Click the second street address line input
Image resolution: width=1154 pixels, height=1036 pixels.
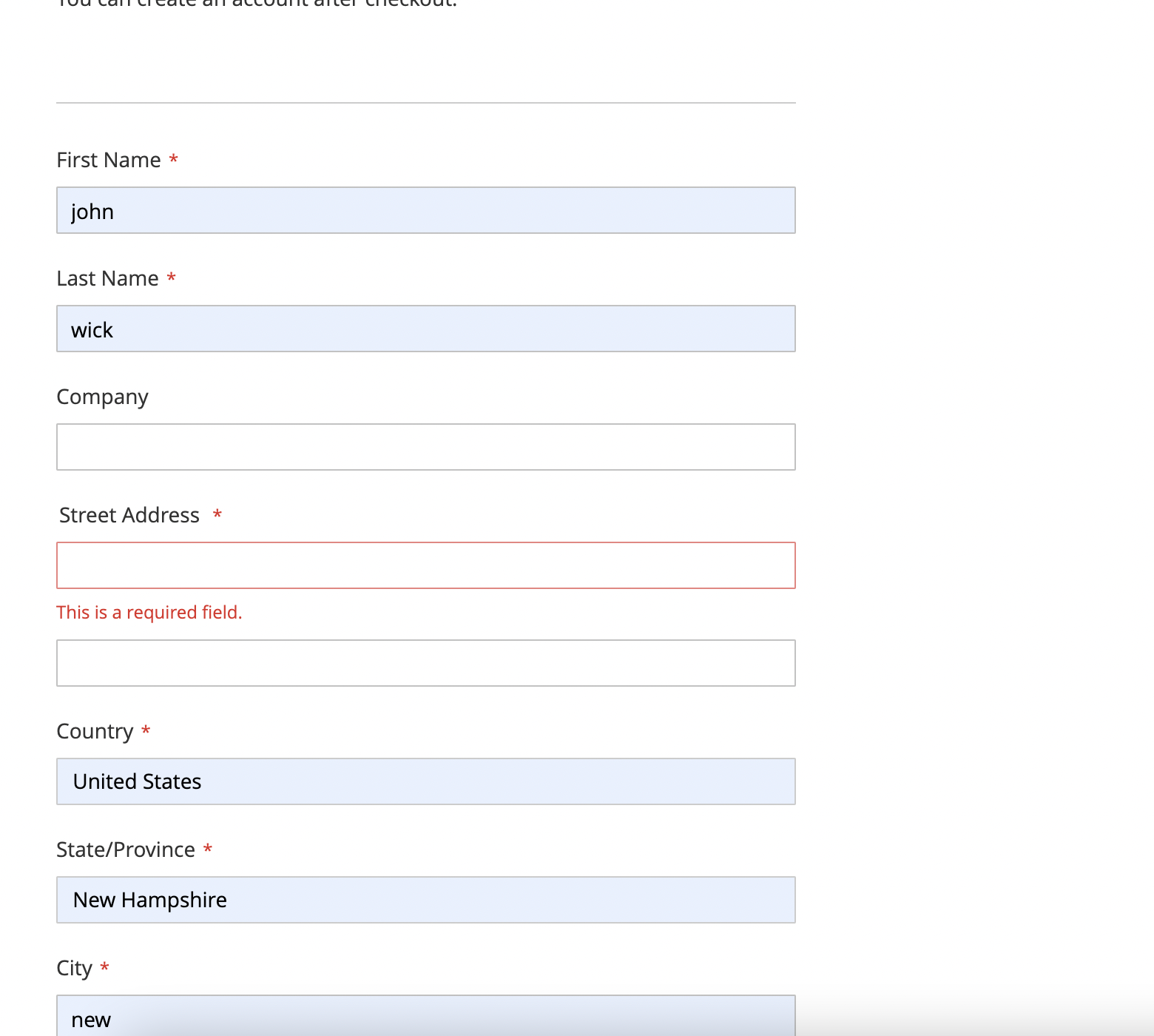[x=425, y=662]
